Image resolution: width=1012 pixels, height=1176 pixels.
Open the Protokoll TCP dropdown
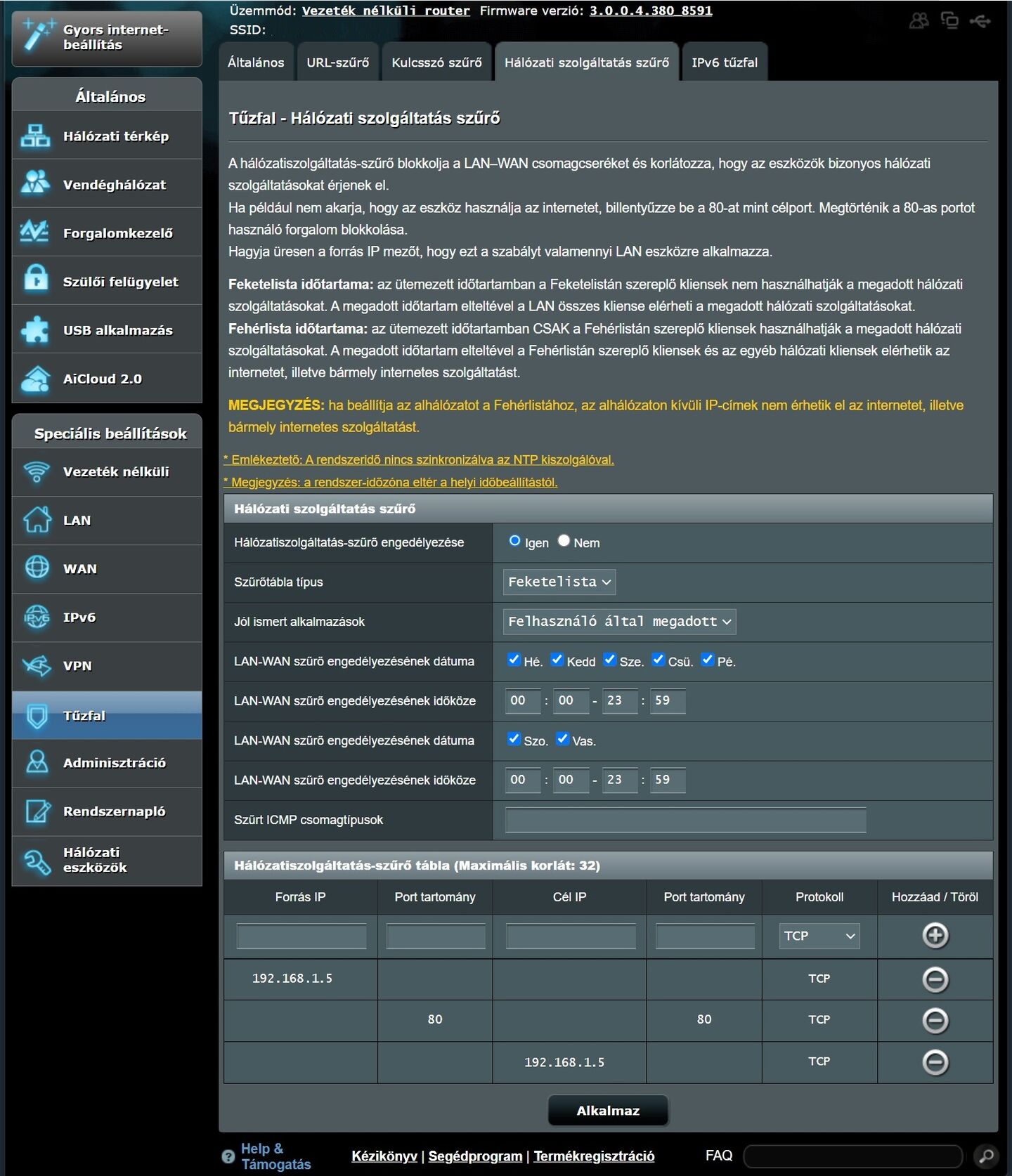pos(819,936)
